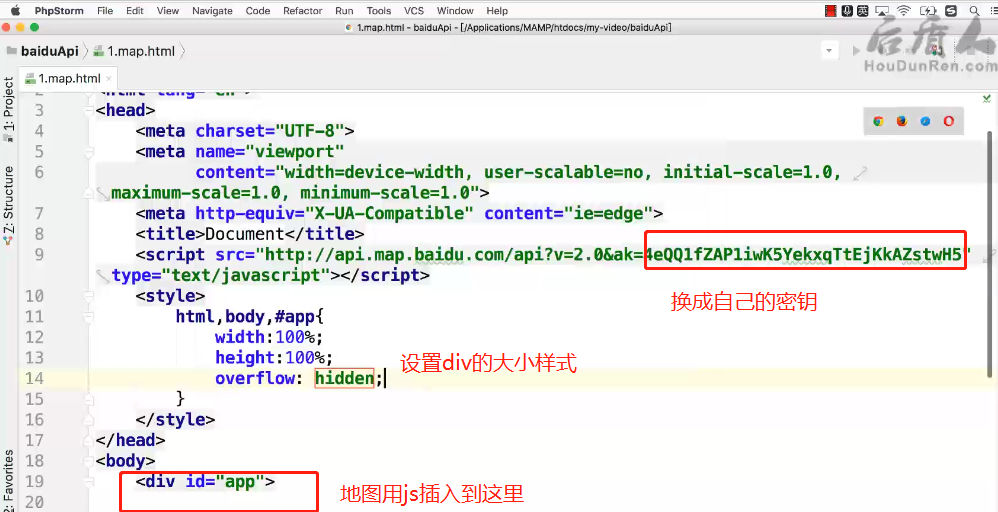Viewport: 998px width, 512px height.
Task: Open the run configuration dropdown
Action: pyautogui.click(x=829, y=50)
